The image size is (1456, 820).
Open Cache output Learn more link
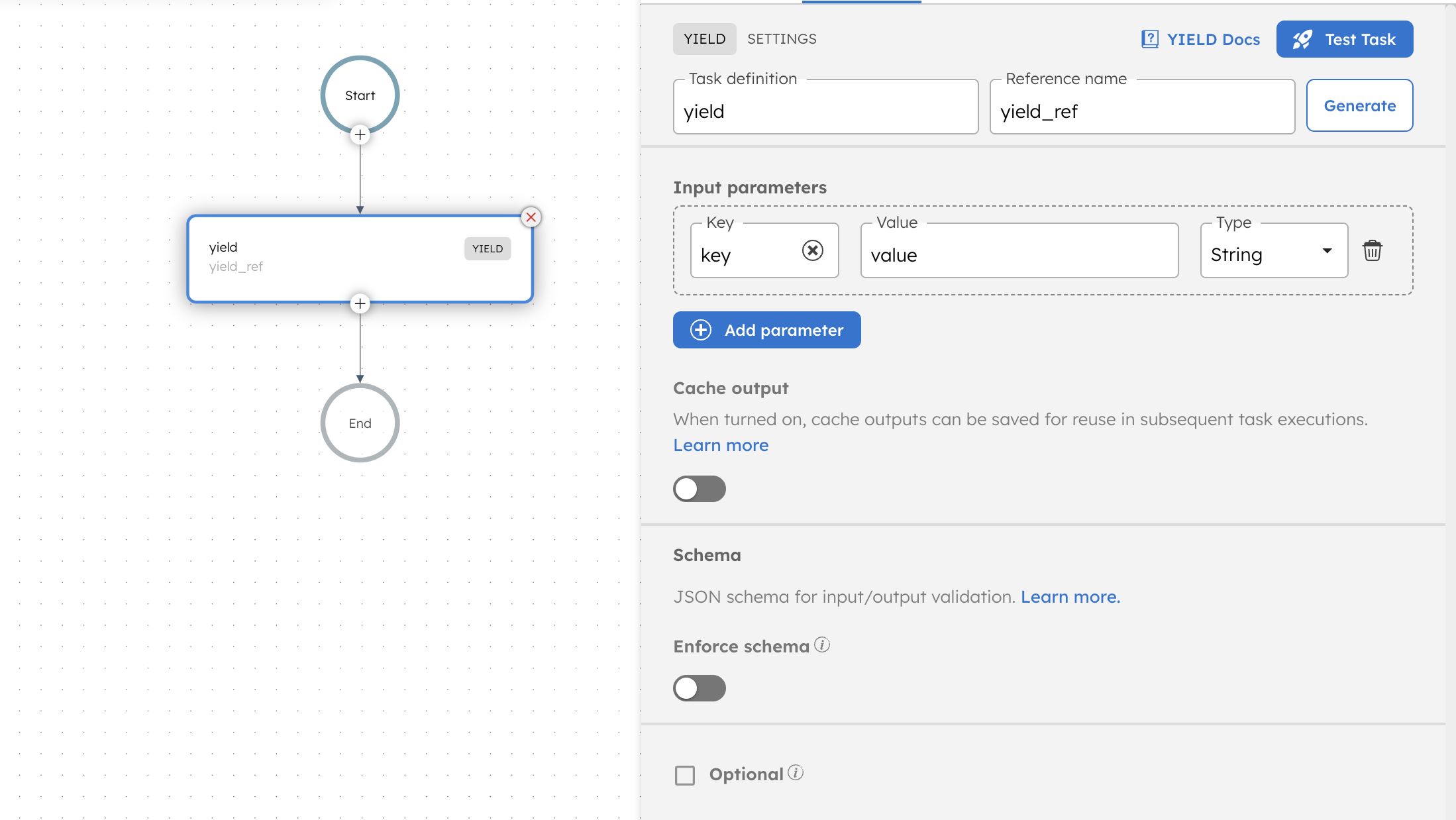tap(721, 445)
